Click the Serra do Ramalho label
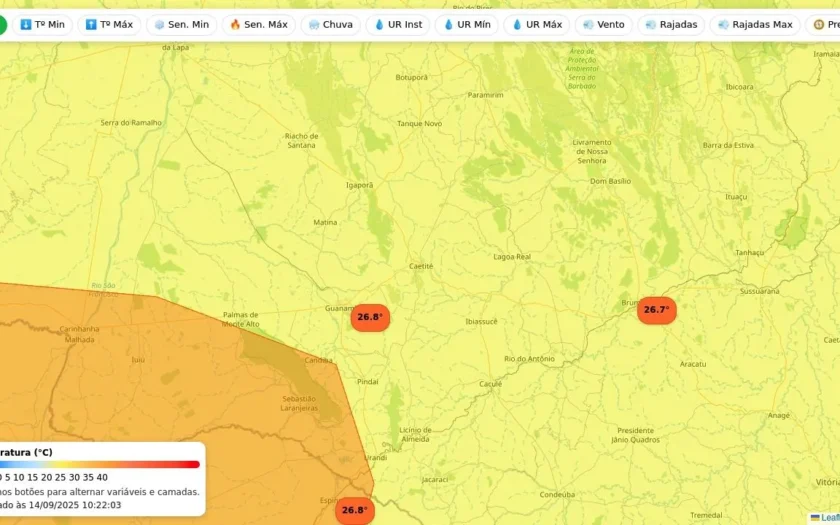This screenshot has width=840, height=525. (x=131, y=123)
